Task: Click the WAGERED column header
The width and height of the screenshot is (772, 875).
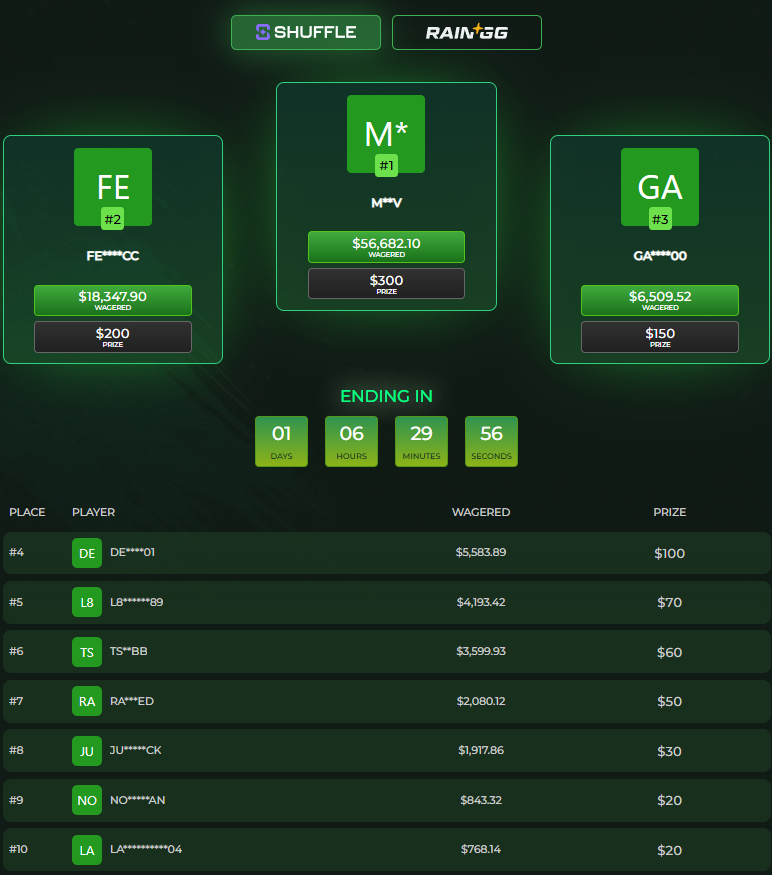Action: [481, 512]
